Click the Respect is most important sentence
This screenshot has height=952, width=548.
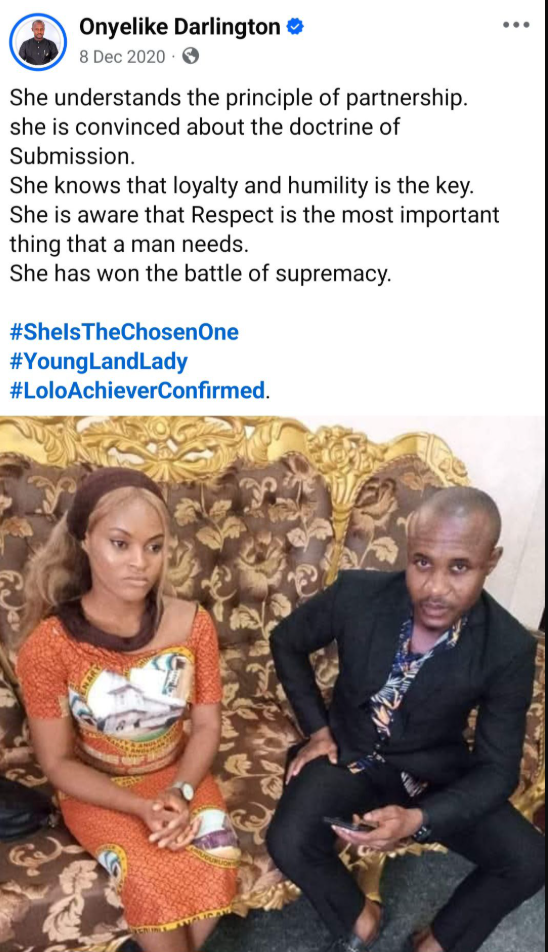254,230
